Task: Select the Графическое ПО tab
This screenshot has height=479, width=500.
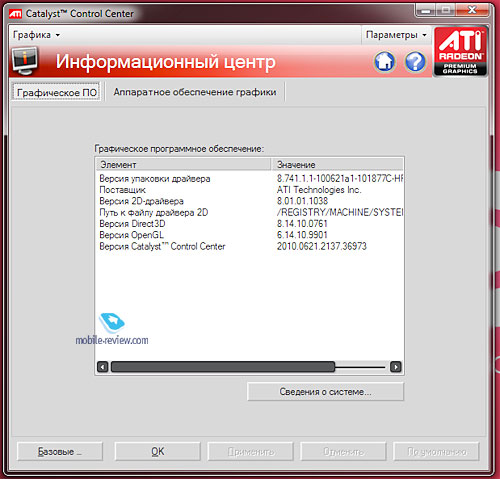Action: click(x=57, y=92)
